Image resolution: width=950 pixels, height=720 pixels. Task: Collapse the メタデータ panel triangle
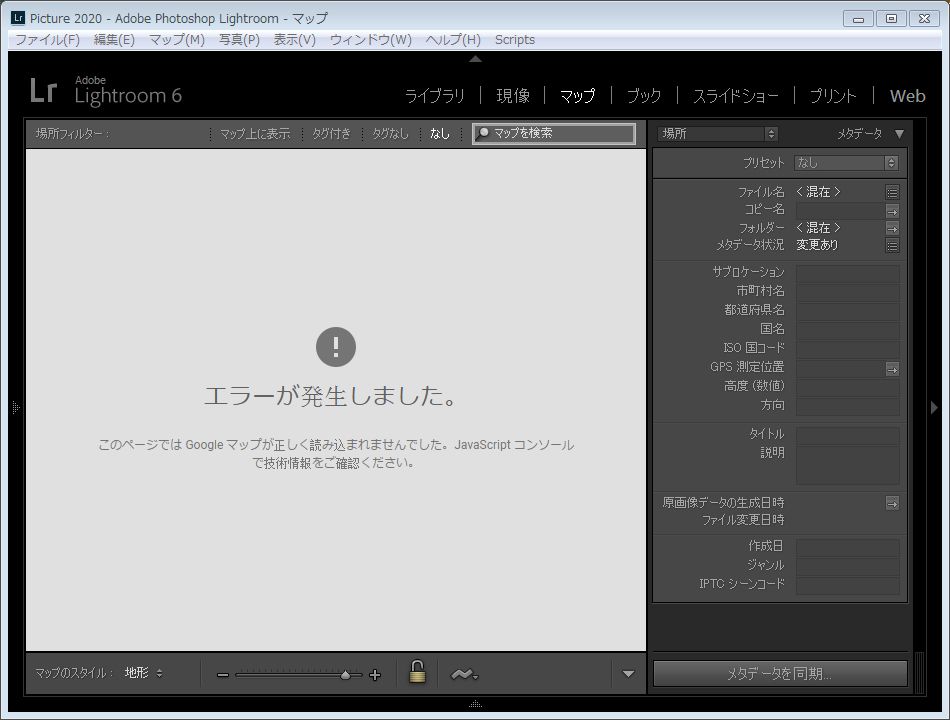pos(899,134)
